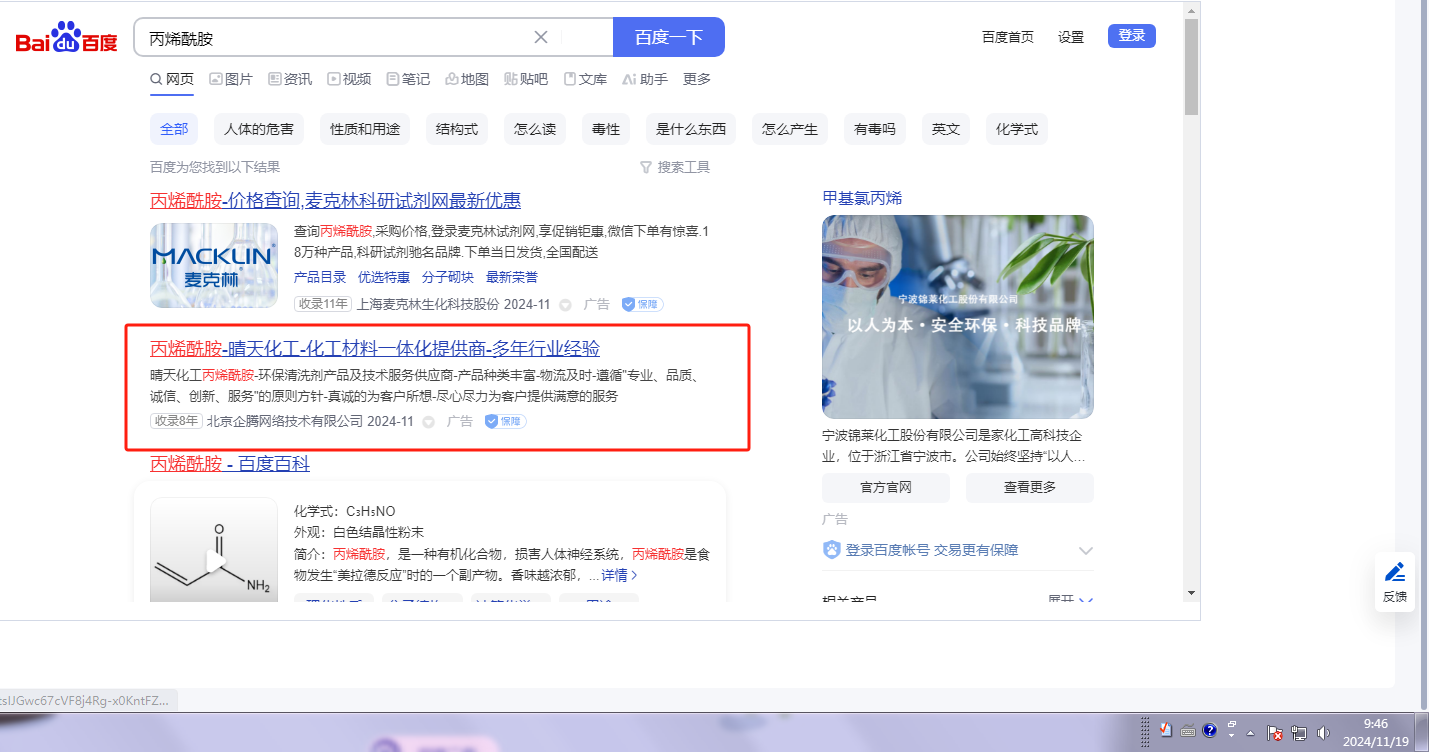Click the Action Center flag icon in tray
Image resolution: width=1429 pixels, height=752 pixels.
[x=1275, y=733]
